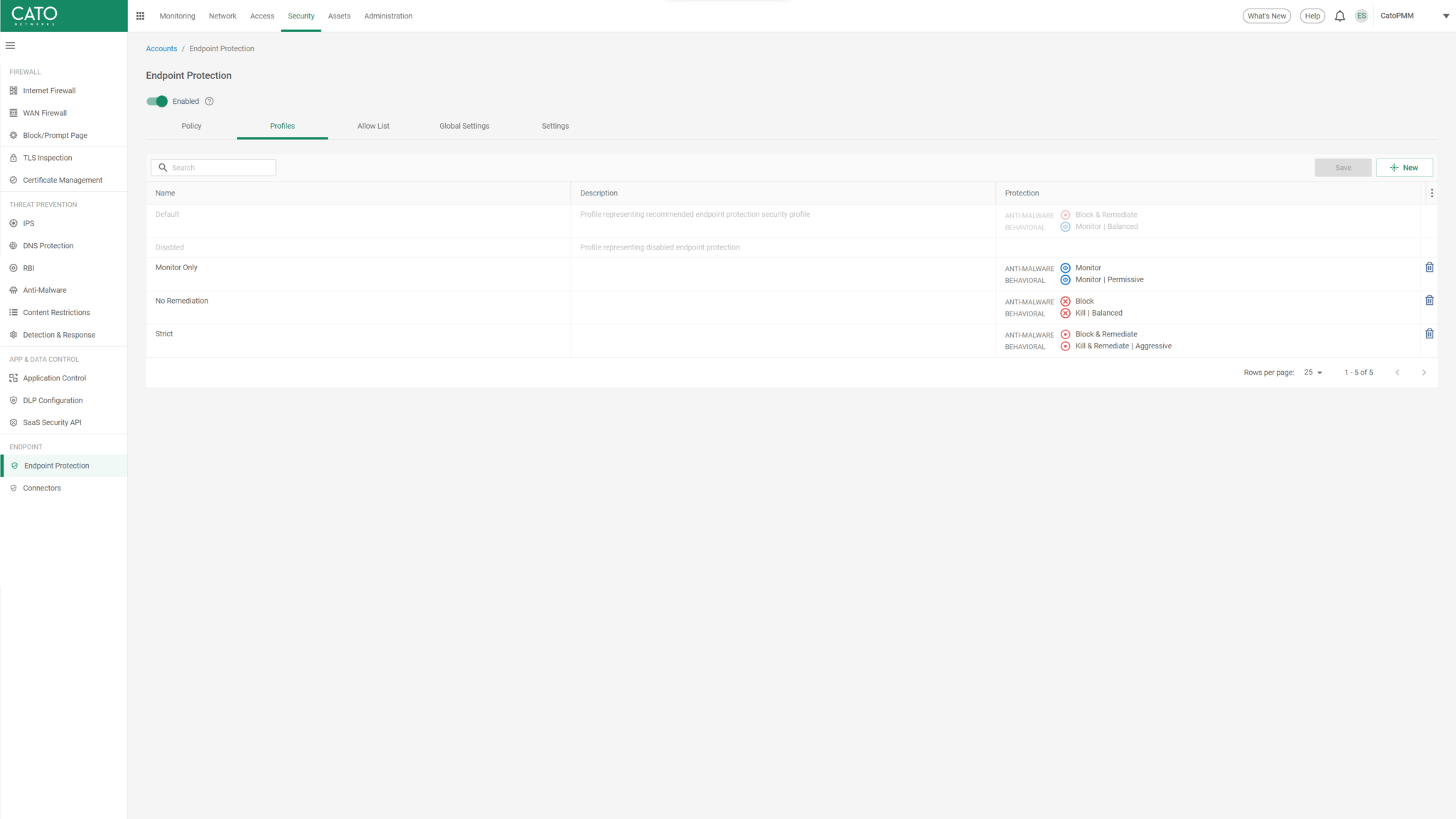Expand the CatoPMM account dropdown arrow
Viewport: 1456px width, 819px height.
click(1445, 16)
